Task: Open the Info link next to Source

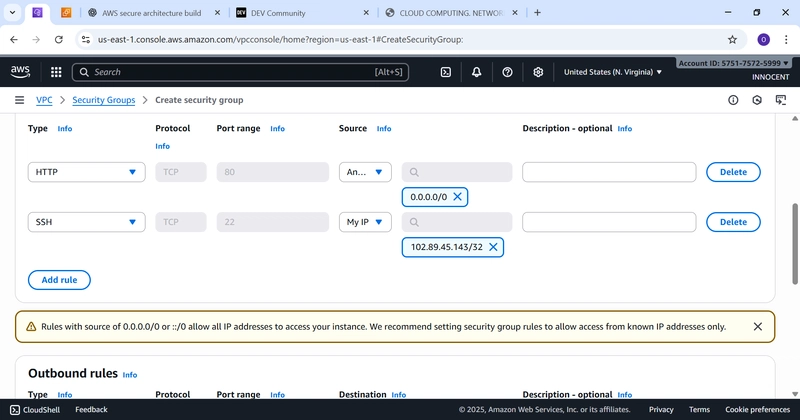Action: 384,129
